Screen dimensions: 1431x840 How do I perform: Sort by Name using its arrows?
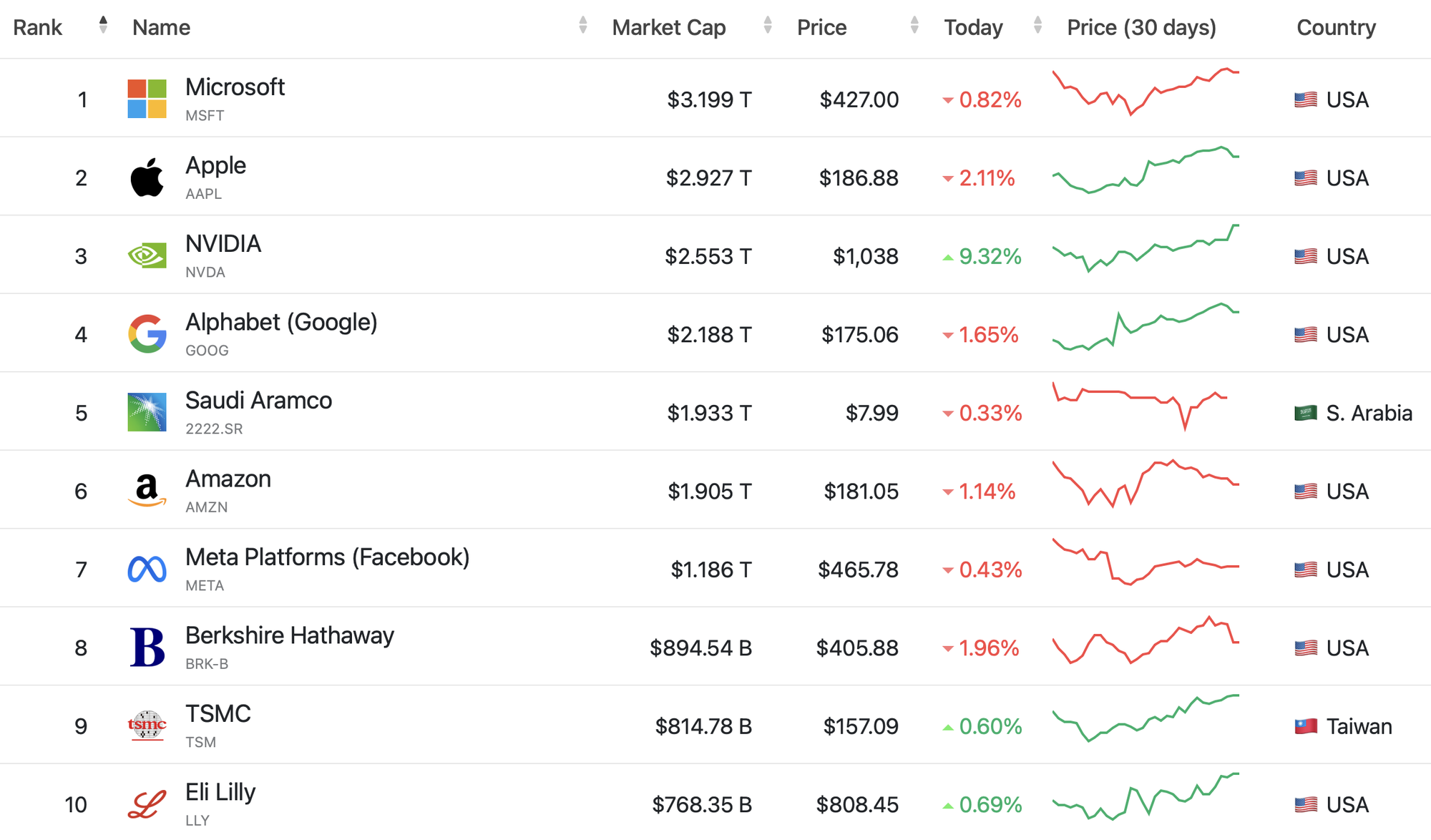coord(582,25)
